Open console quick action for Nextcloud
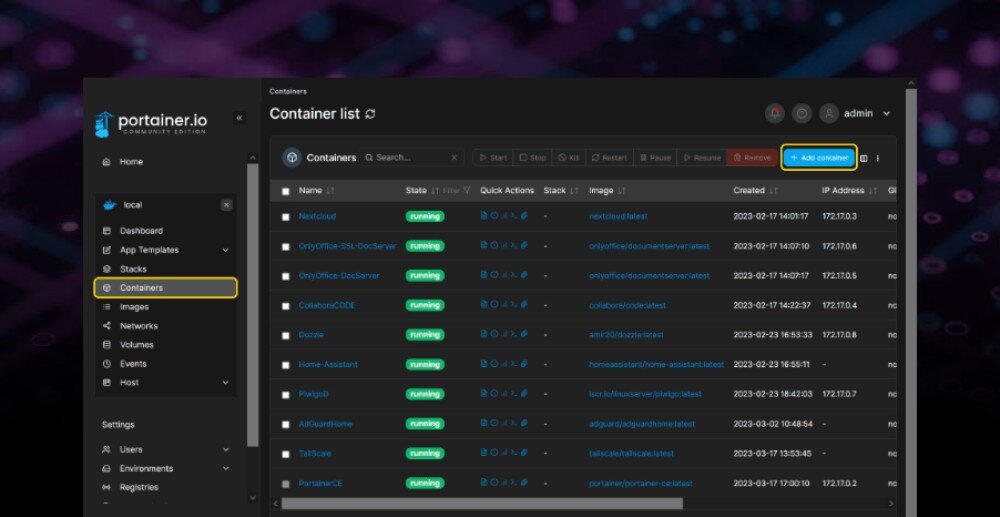This screenshot has width=1000, height=517. click(513, 216)
